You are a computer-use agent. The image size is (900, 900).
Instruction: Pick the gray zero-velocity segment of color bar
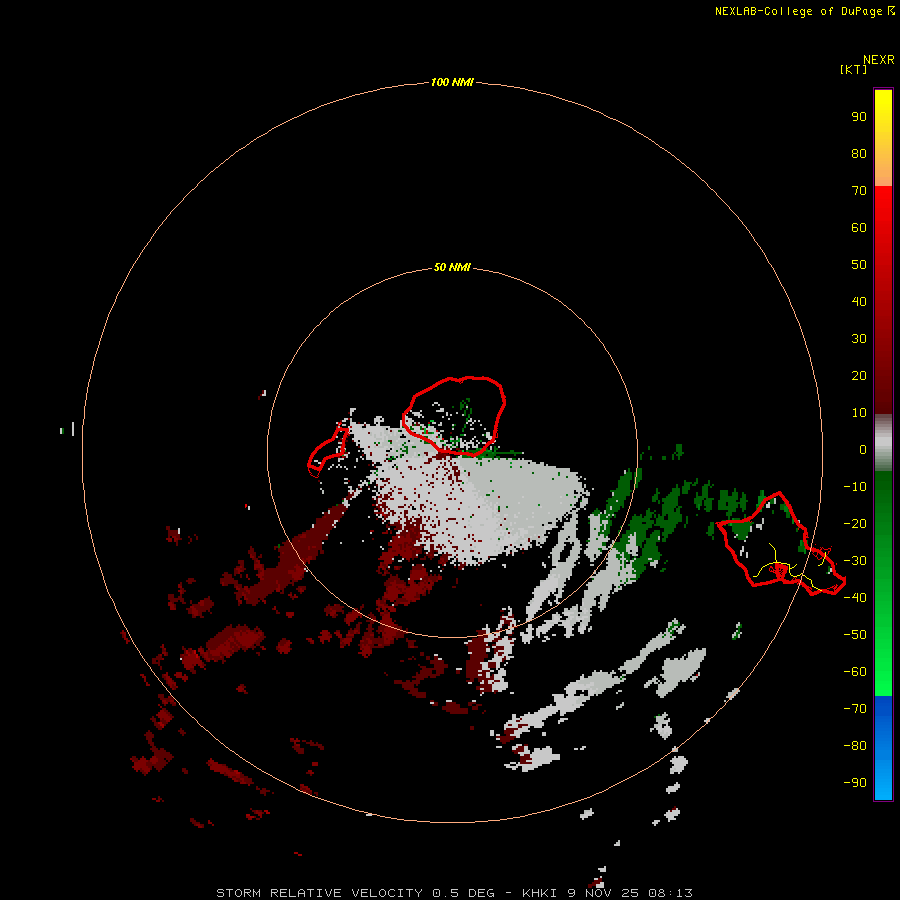click(x=883, y=443)
